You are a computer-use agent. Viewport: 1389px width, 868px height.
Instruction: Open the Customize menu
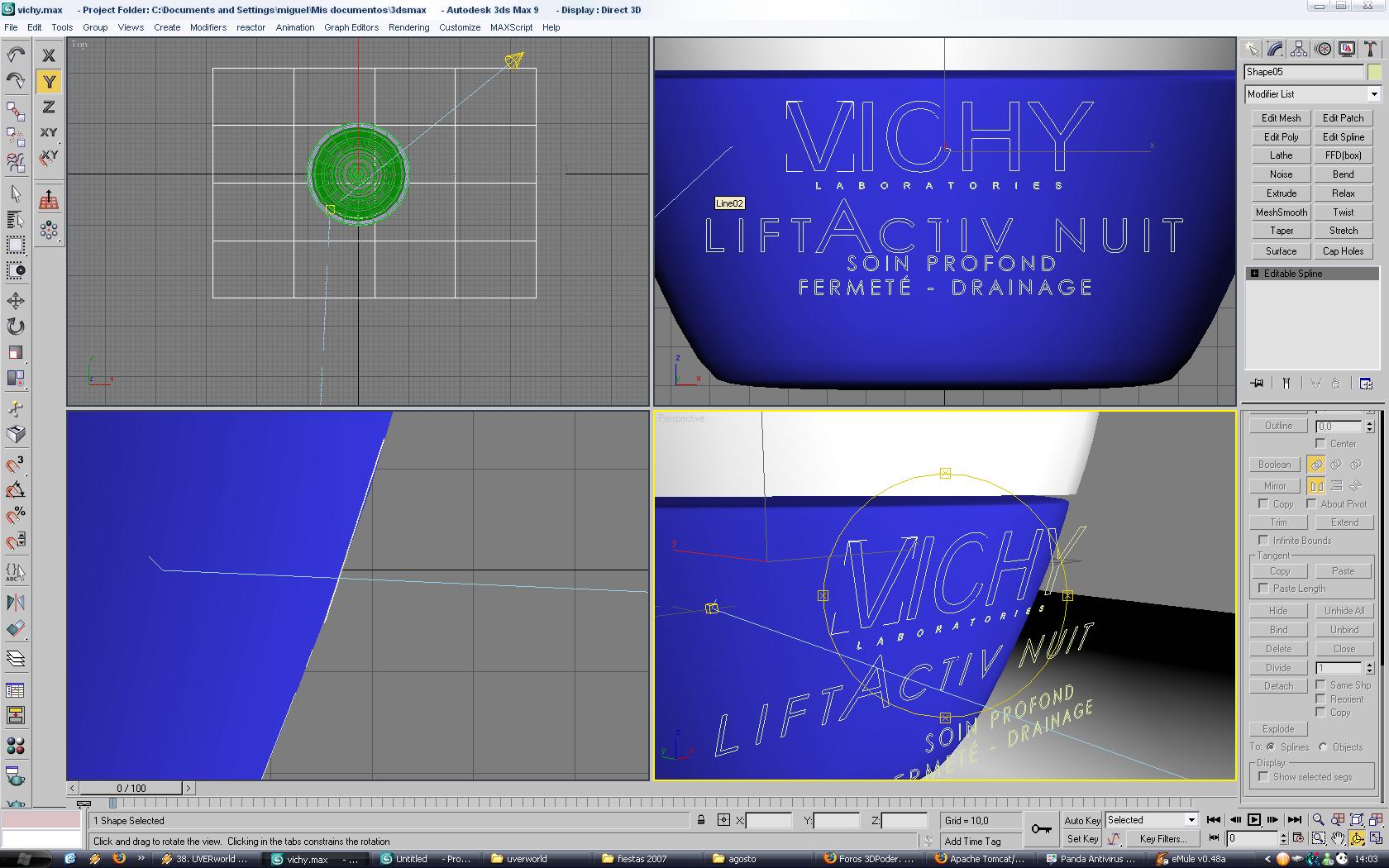click(x=460, y=27)
